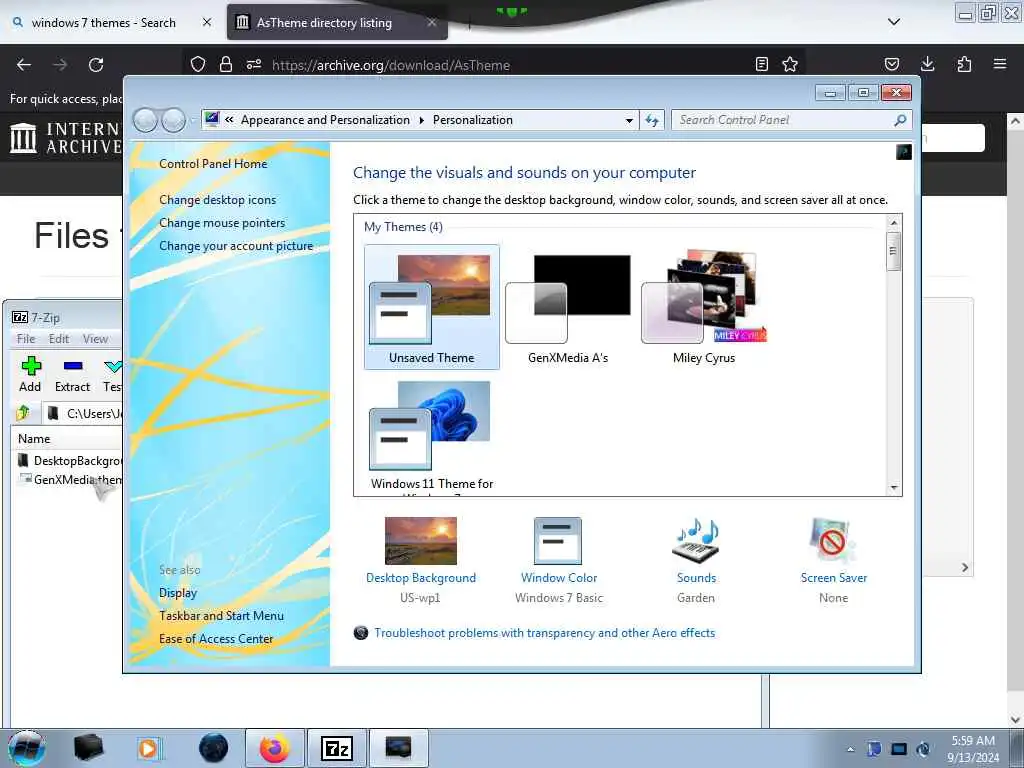Viewport: 1024px width, 768px height.
Task: Open the Firefox extensions puzzle icon
Action: click(964, 64)
